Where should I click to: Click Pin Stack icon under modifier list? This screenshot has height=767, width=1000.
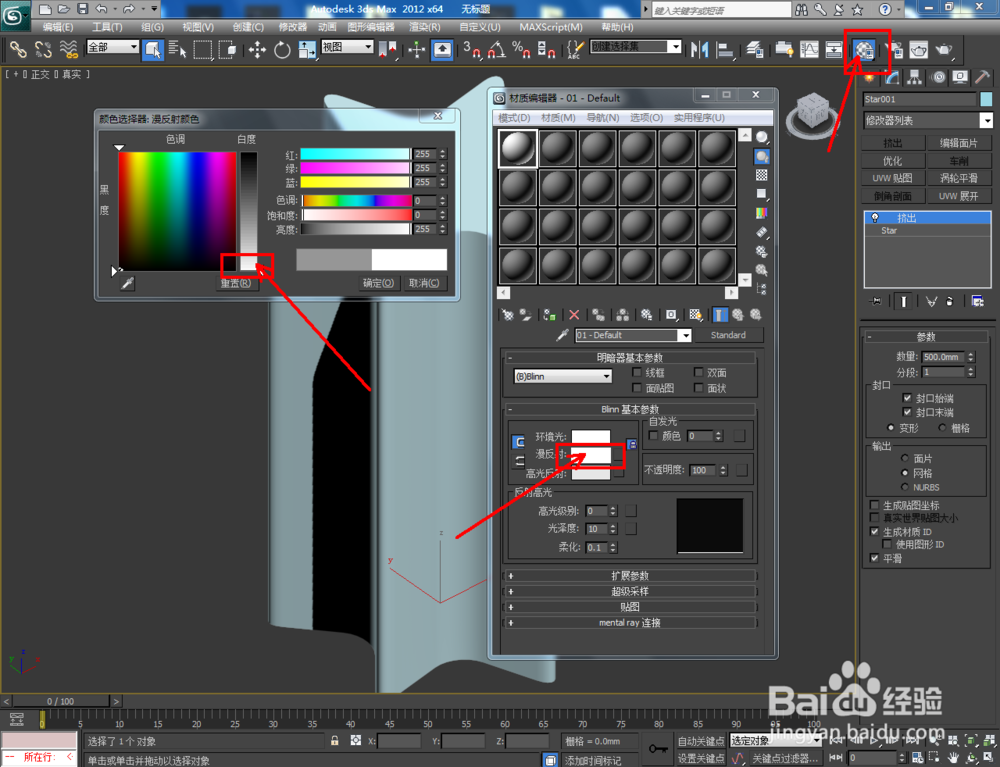[x=876, y=302]
